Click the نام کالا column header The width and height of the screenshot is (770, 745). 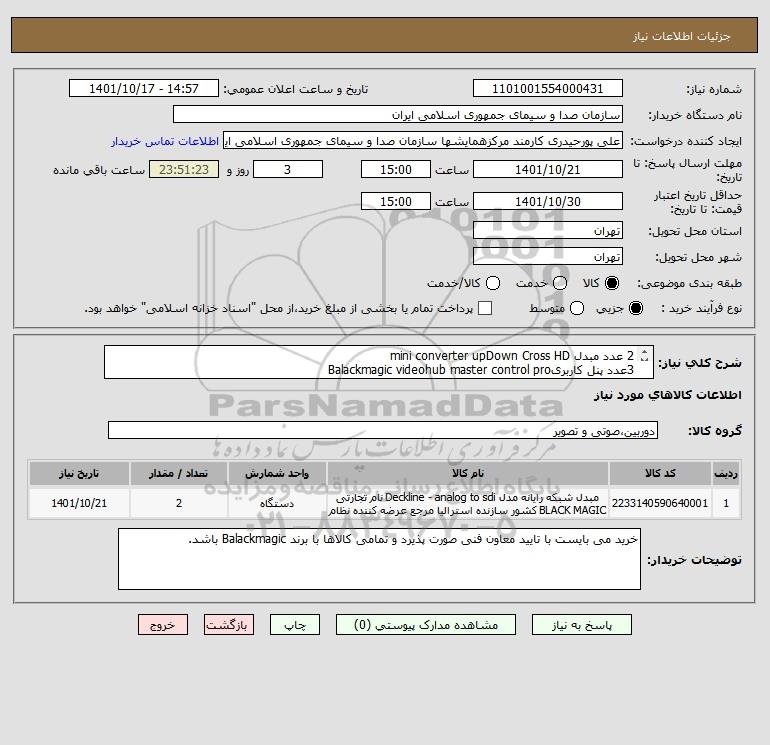click(x=468, y=473)
